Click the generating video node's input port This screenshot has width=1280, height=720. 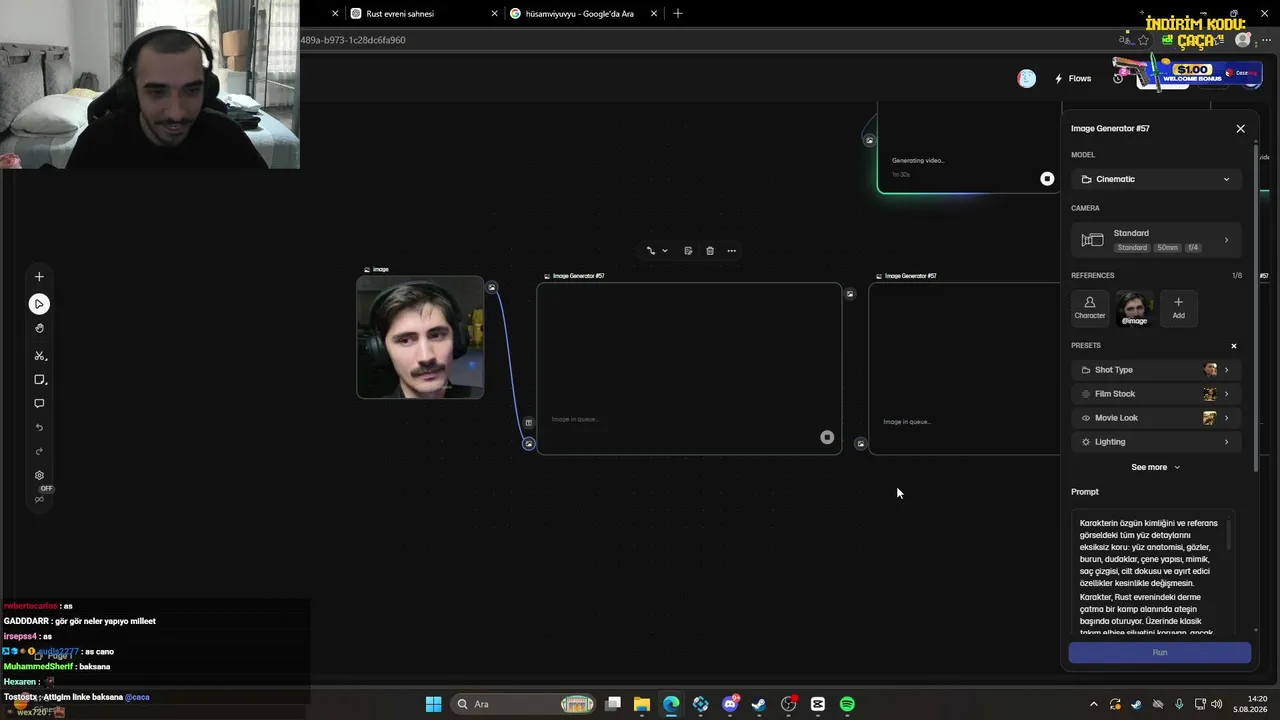[x=869, y=140]
